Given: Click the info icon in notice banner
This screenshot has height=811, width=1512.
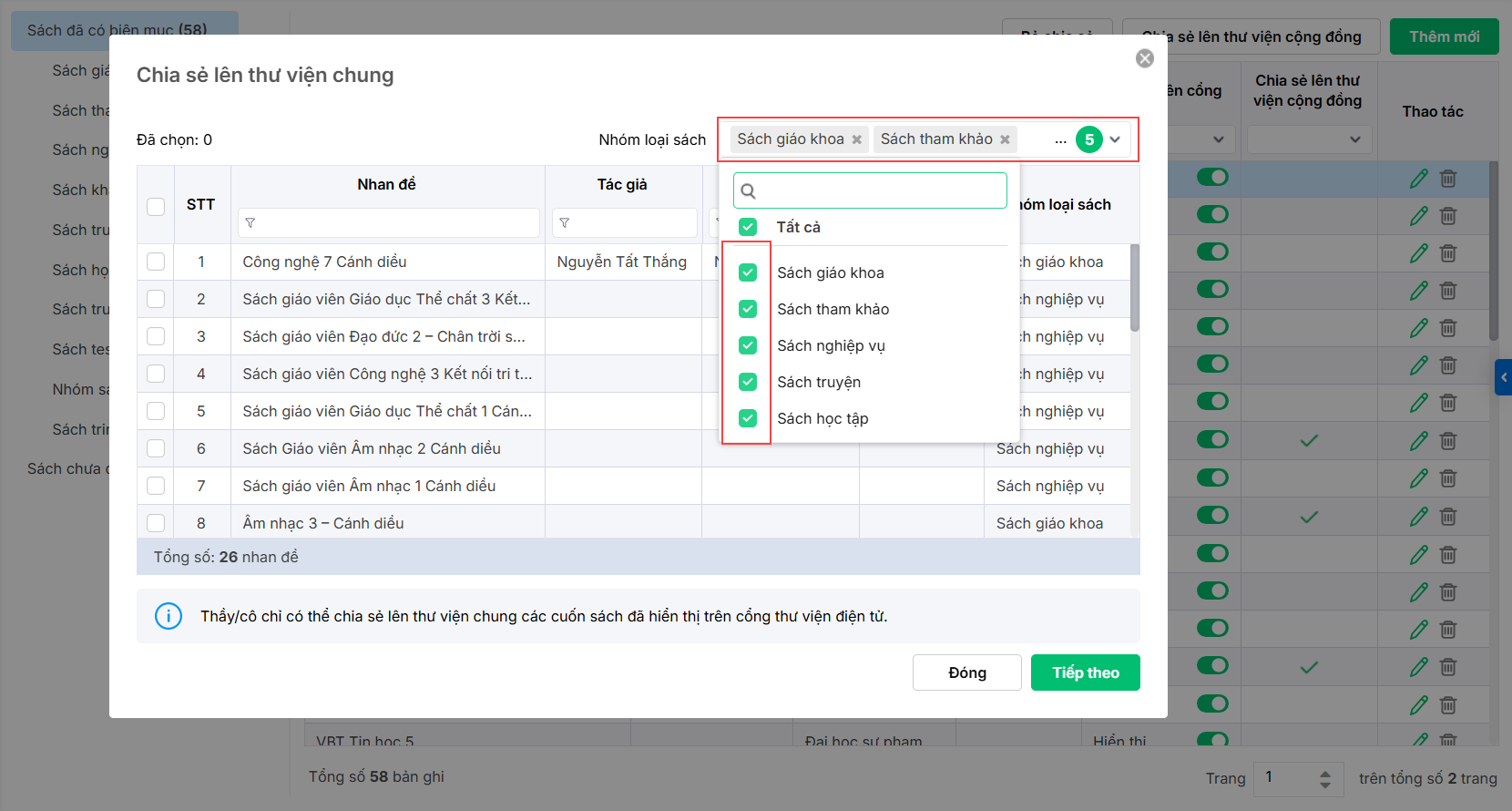Looking at the screenshot, I should click(x=169, y=616).
